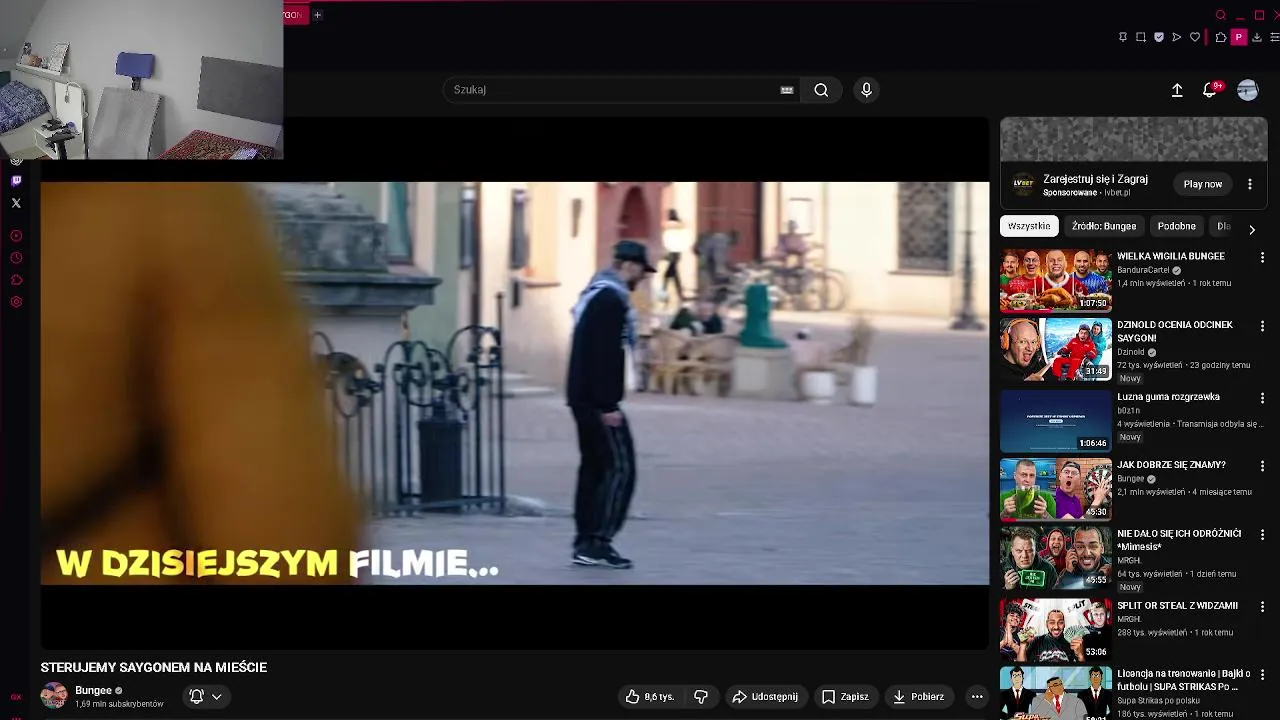Open options for Luzna guma rozgrzewka video
This screenshot has height=720, width=1280.
tap(1262, 398)
